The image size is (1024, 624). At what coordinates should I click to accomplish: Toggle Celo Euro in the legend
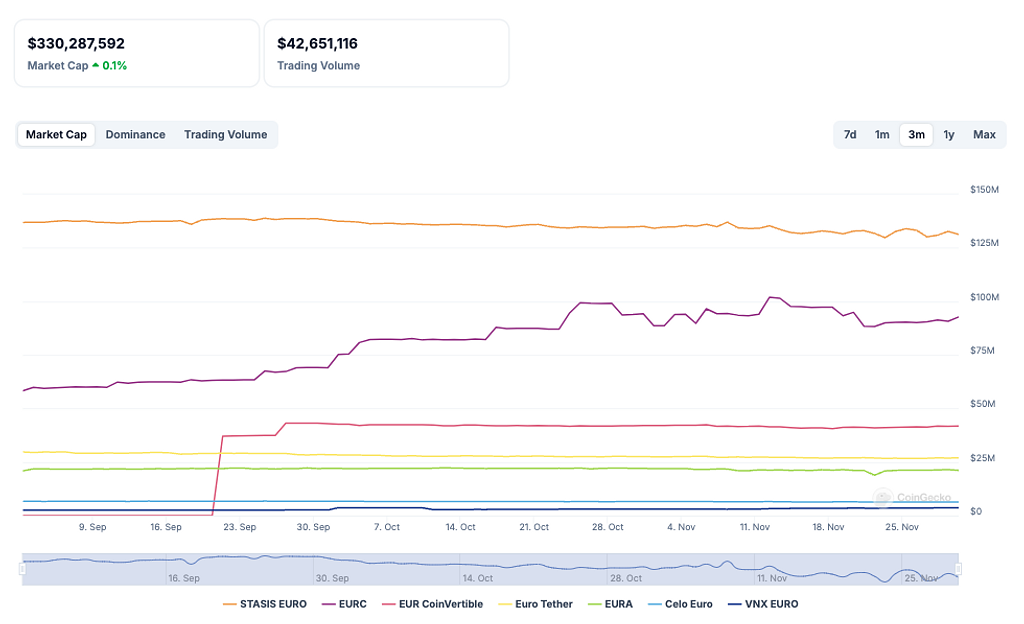tap(680, 604)
